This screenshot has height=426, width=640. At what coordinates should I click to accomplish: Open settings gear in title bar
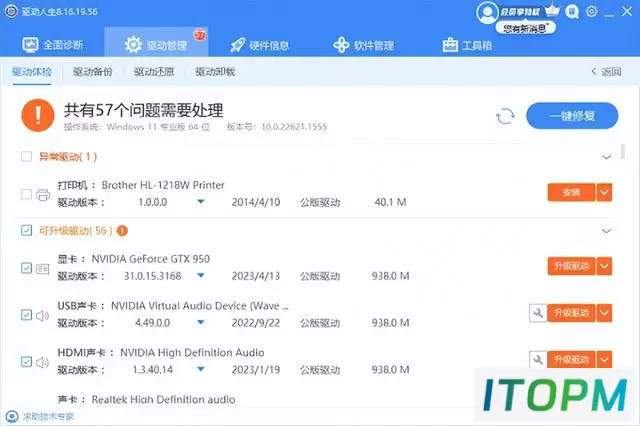coord(591,11)
